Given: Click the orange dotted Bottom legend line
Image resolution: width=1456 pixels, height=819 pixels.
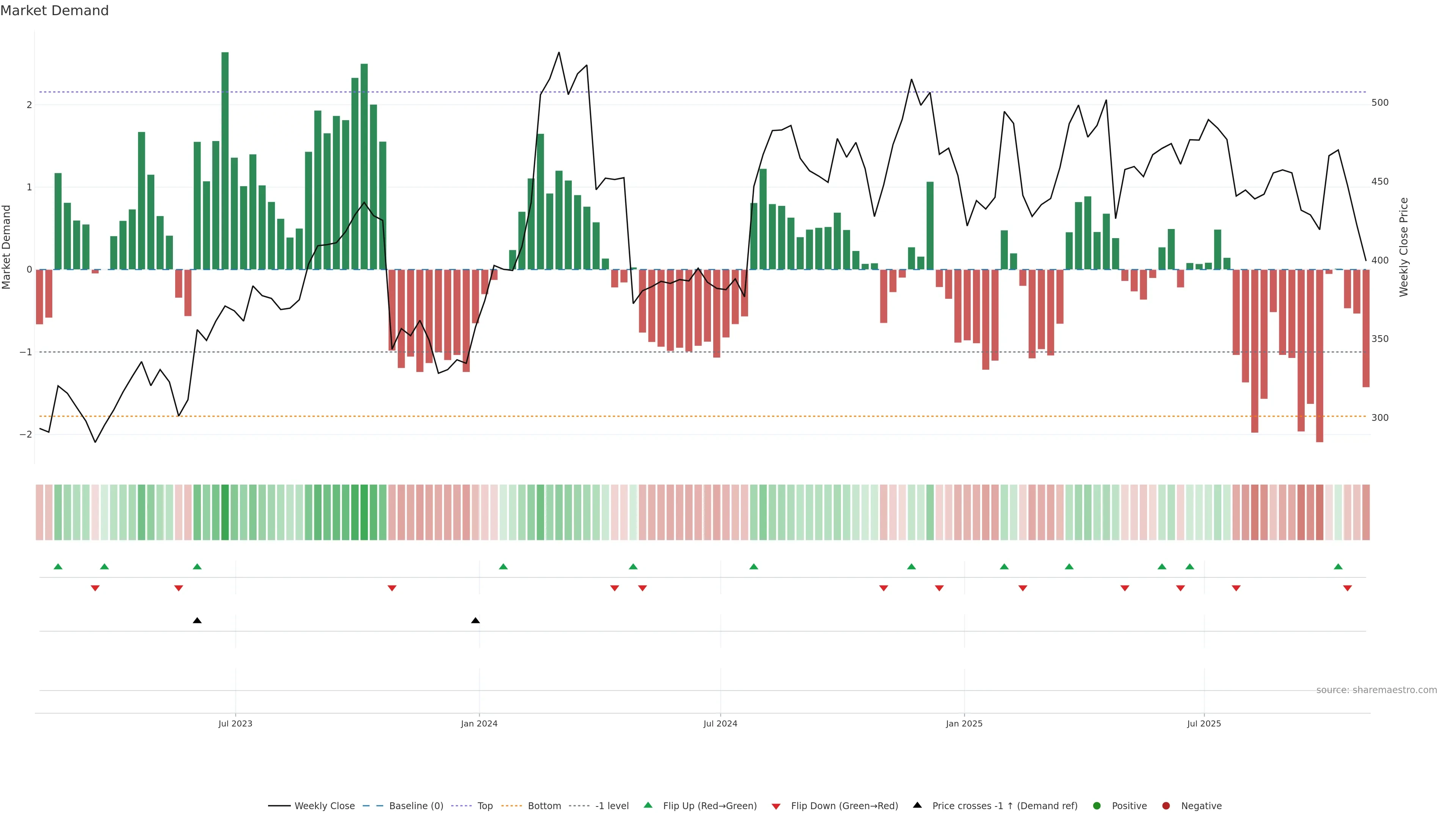Looking at the screenshot, I should pos(511,806).
